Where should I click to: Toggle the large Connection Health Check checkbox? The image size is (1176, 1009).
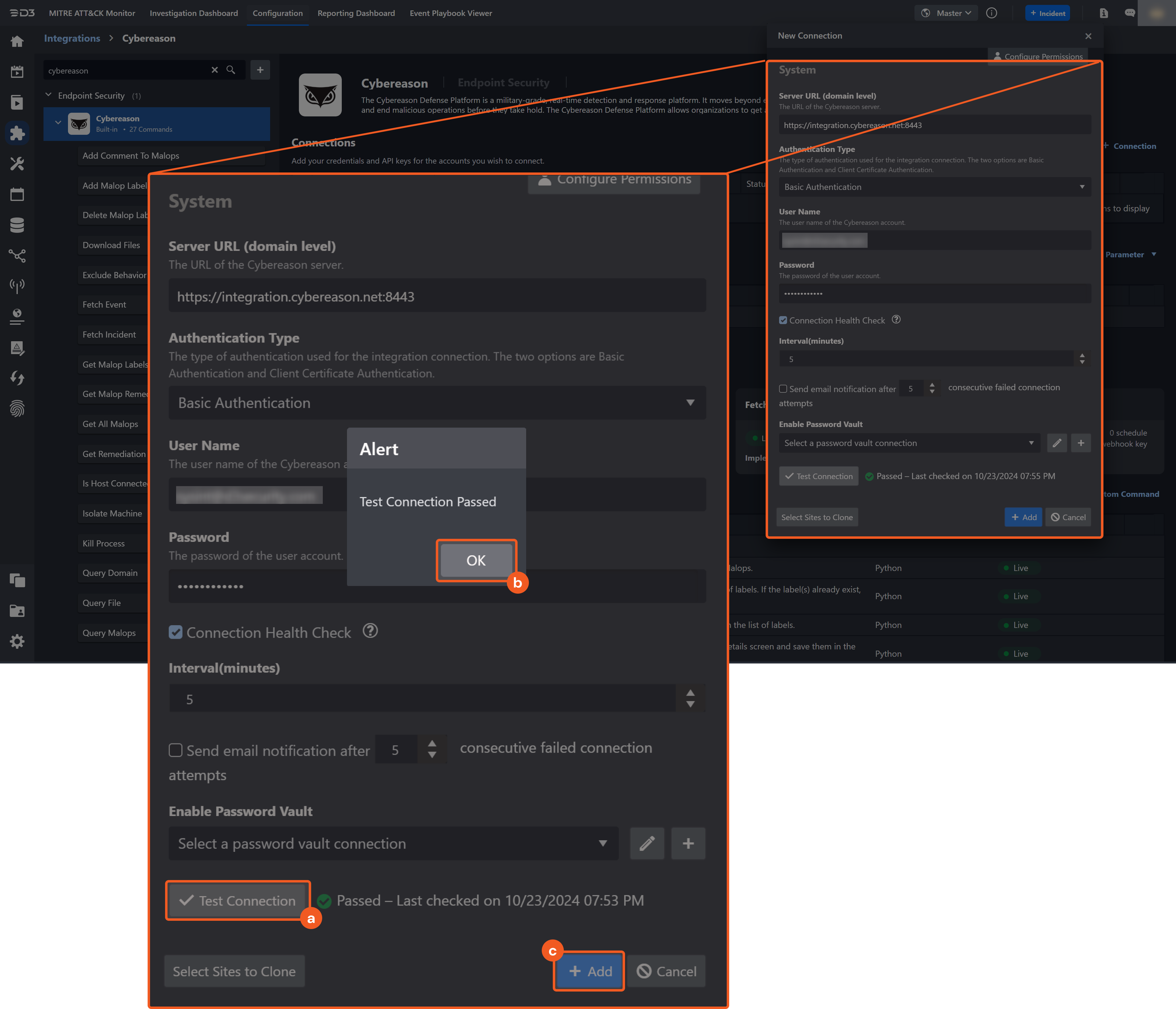[x=175, y=632]
